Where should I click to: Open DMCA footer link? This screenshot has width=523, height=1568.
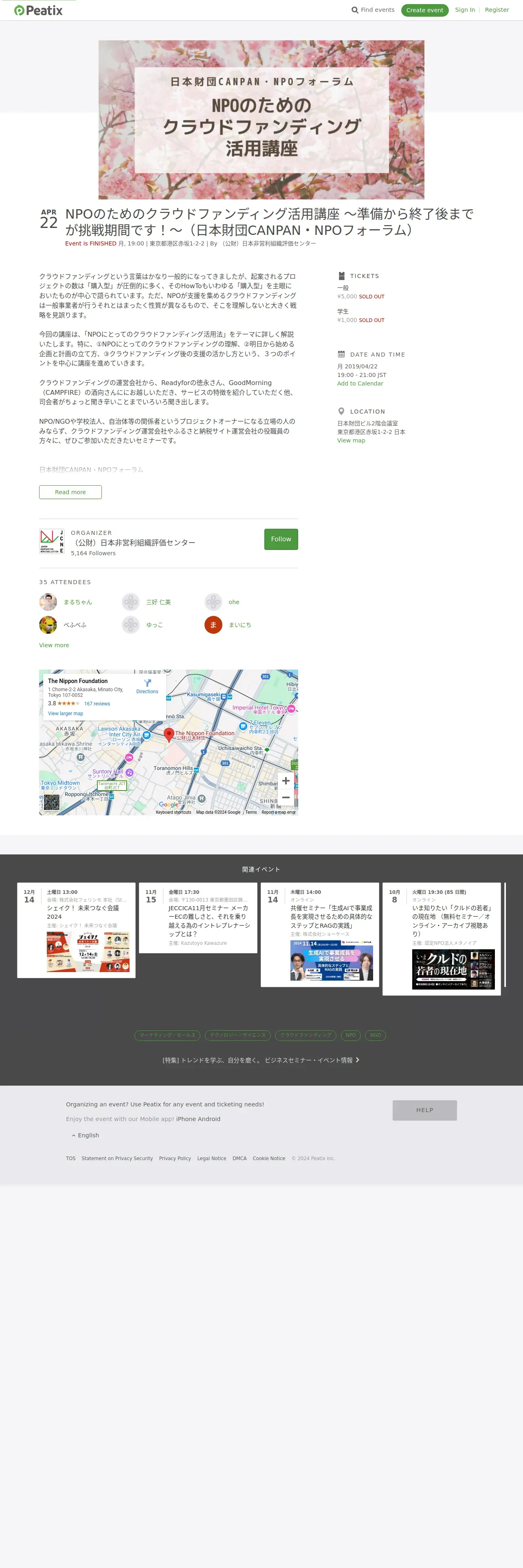point(239,1158)
